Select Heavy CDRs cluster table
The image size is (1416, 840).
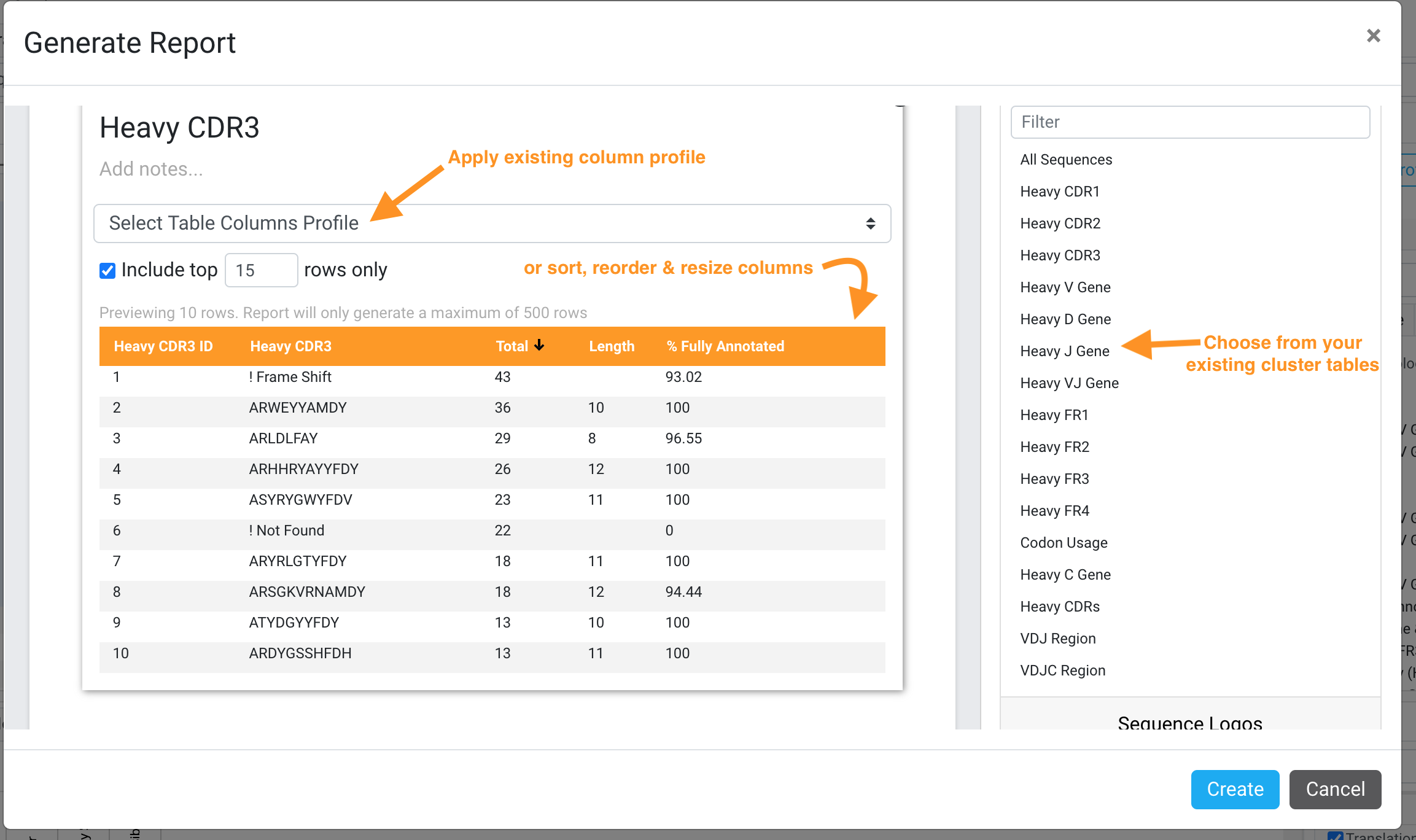pyautogui.click(x=1060, y=607)
